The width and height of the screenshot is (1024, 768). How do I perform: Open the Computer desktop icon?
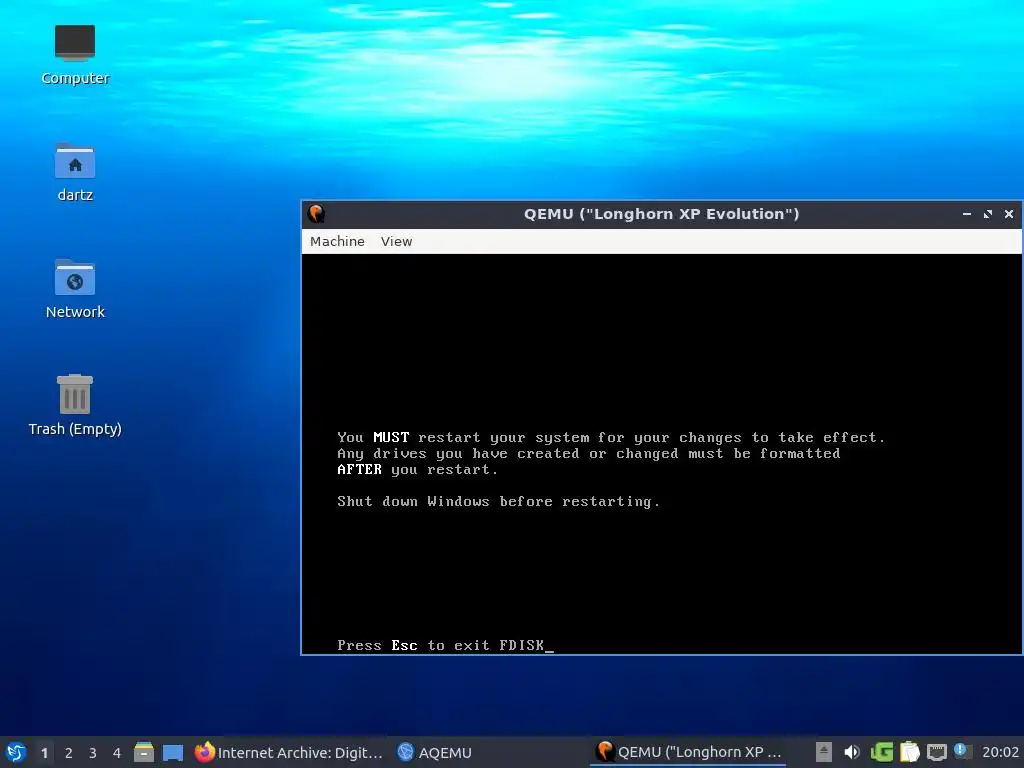[75, 55]
